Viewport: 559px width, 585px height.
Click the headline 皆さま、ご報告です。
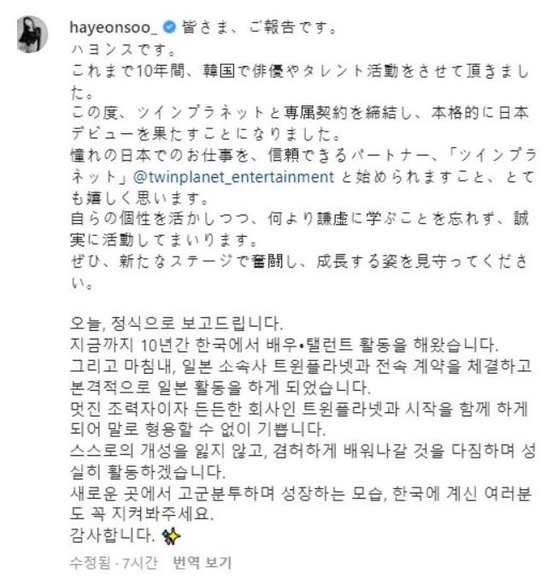tap(259, 28)
